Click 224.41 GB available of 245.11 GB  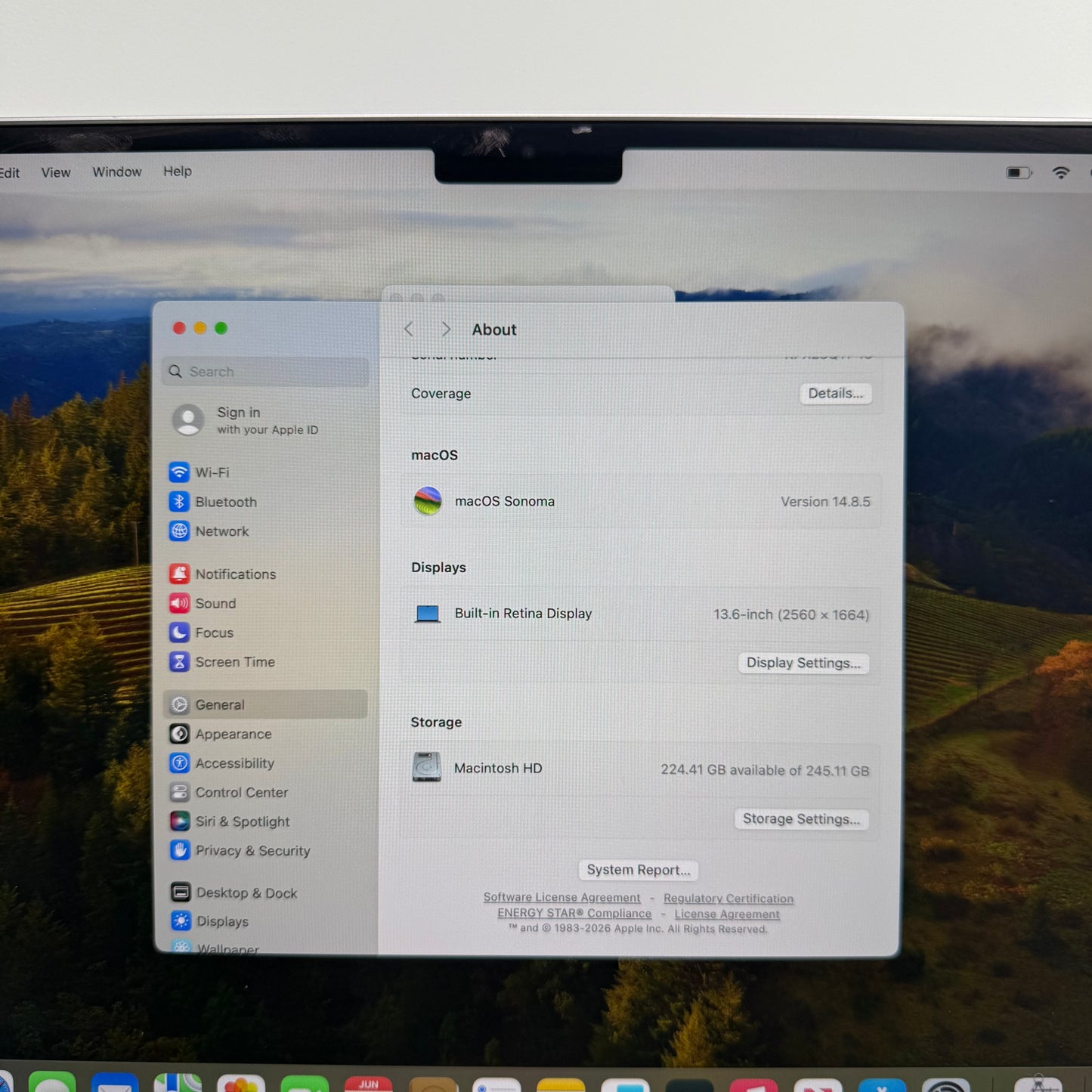coord(765,770)
